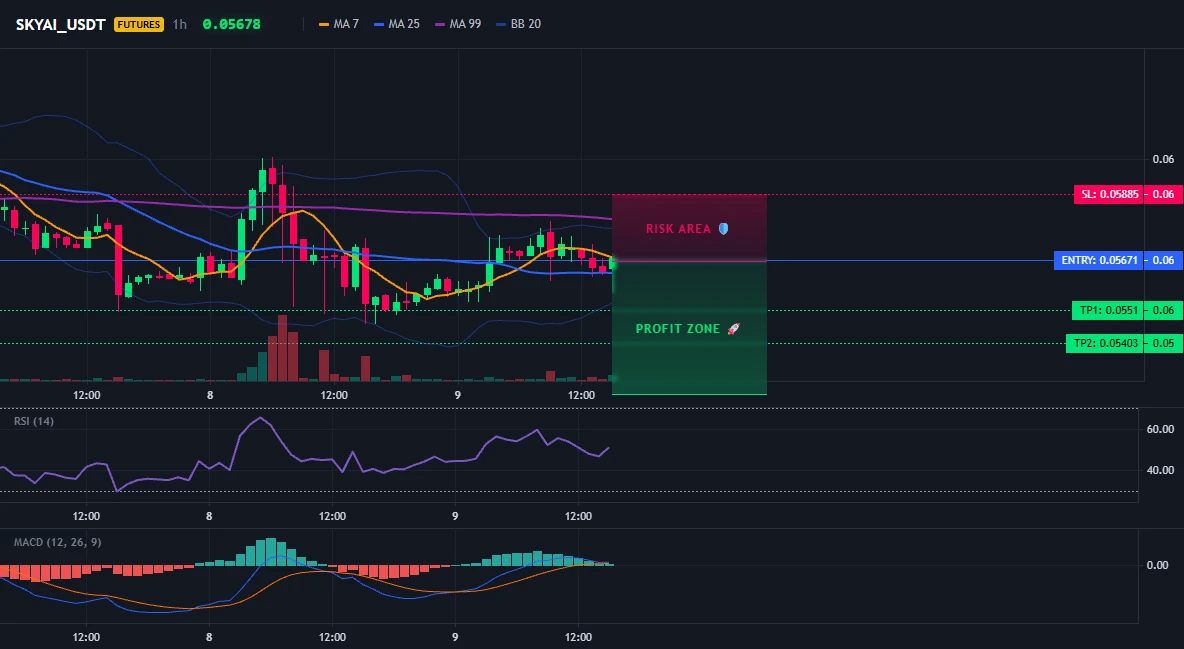Click the tallest green MACD histogram bar

click(x=271, y=552)
